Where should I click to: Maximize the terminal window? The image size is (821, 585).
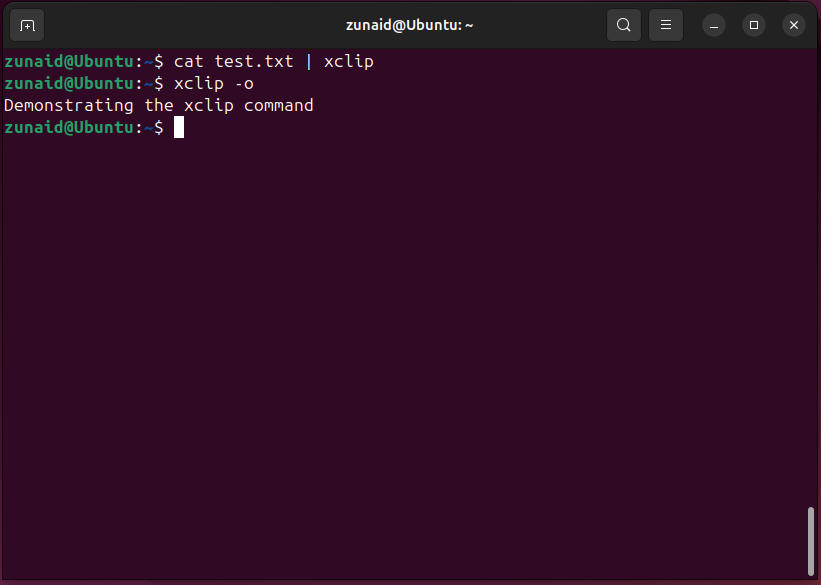point(754,25)
